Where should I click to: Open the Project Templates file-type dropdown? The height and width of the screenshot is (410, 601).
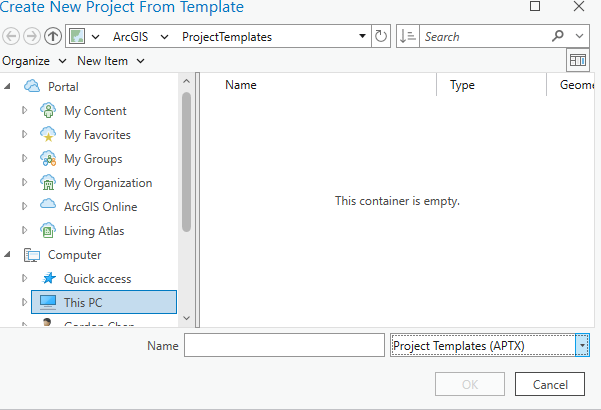coord(582,345)
